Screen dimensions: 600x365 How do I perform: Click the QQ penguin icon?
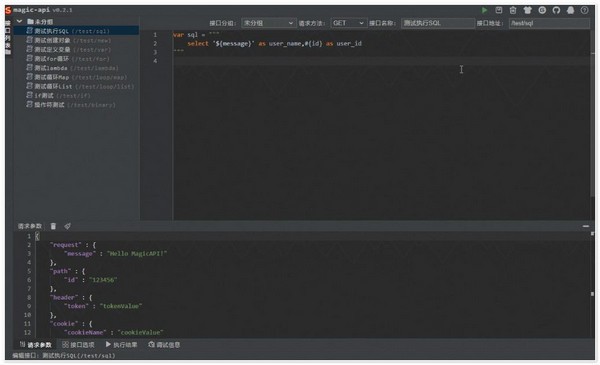(571, 10)
